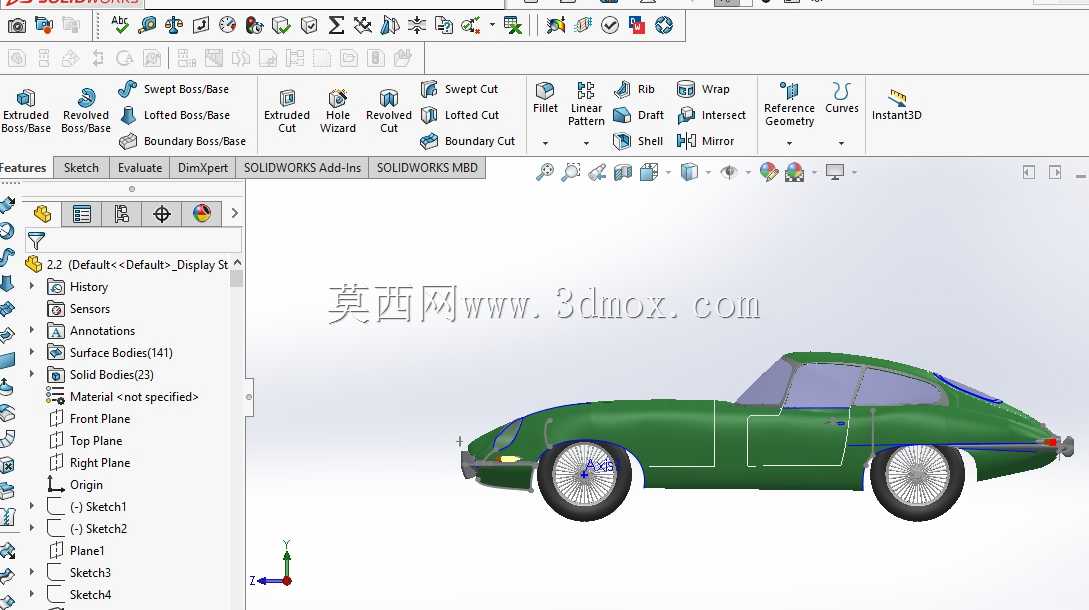Select the Draft tool

pyautogui.click(x=639, y=115)
